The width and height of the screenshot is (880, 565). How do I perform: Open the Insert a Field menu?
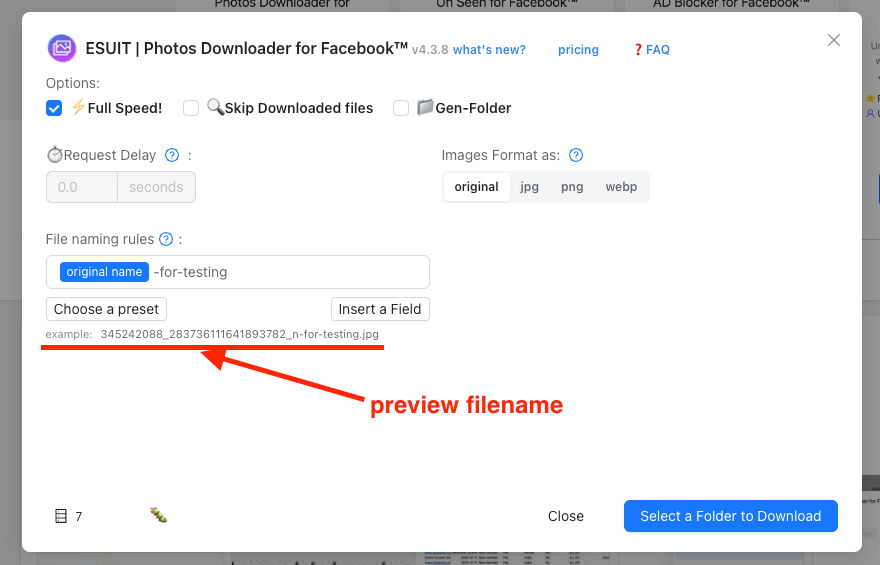380,309
